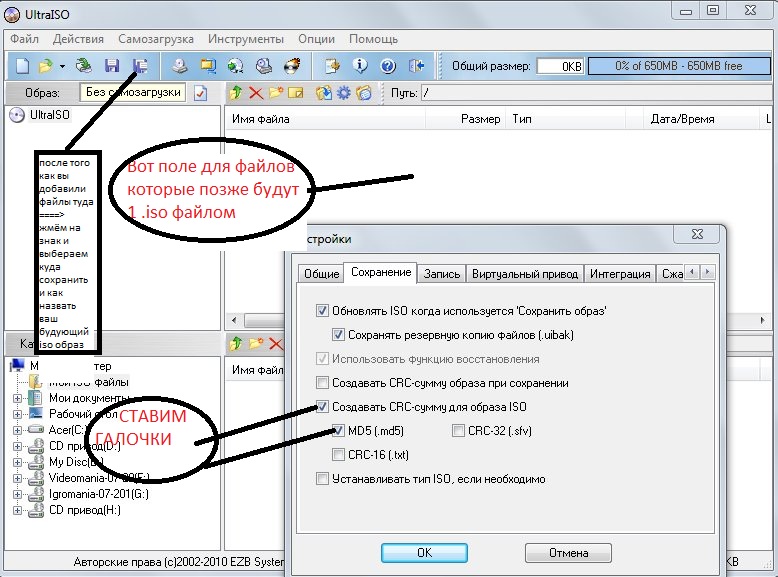This screenshot has width=778, height=577.
Task: Click the Open CD/DVD icon with green arrow
Action: point(84,65)
